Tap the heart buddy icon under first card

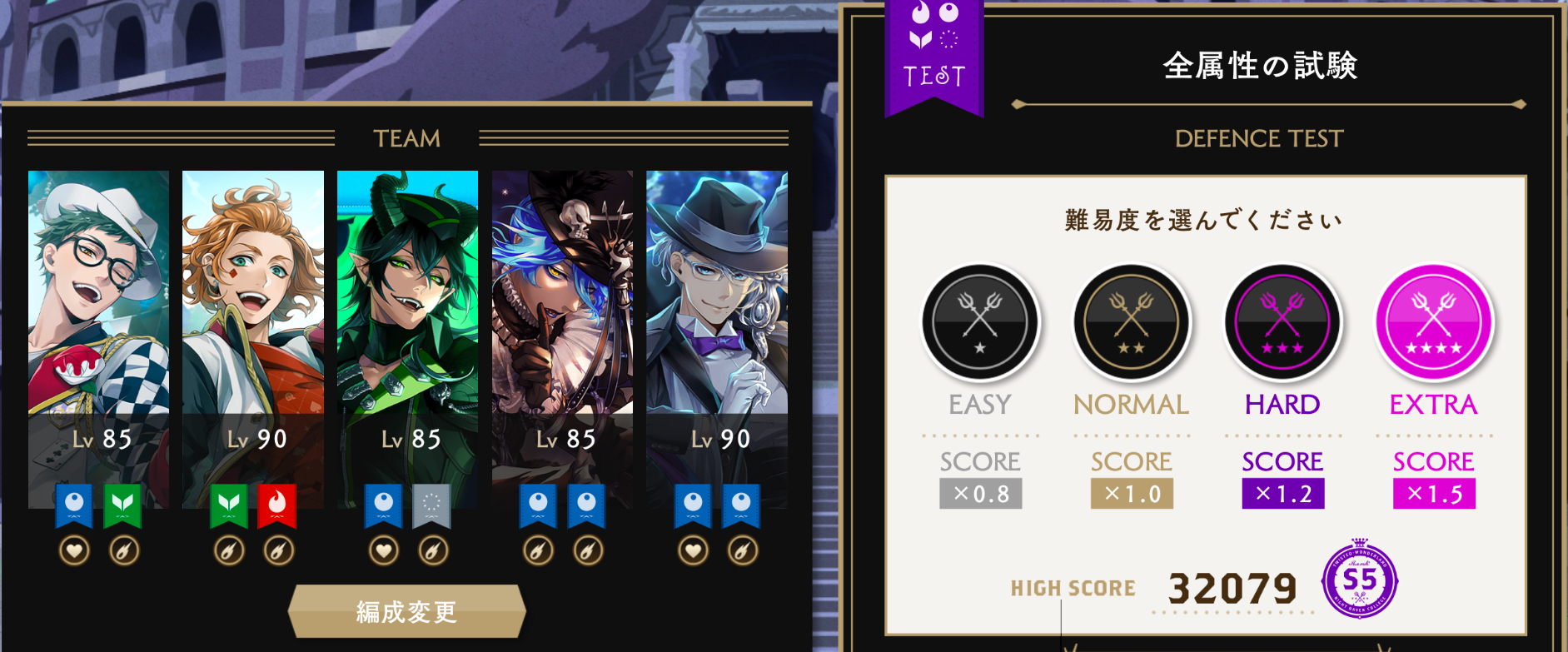(x=75, y=550)
